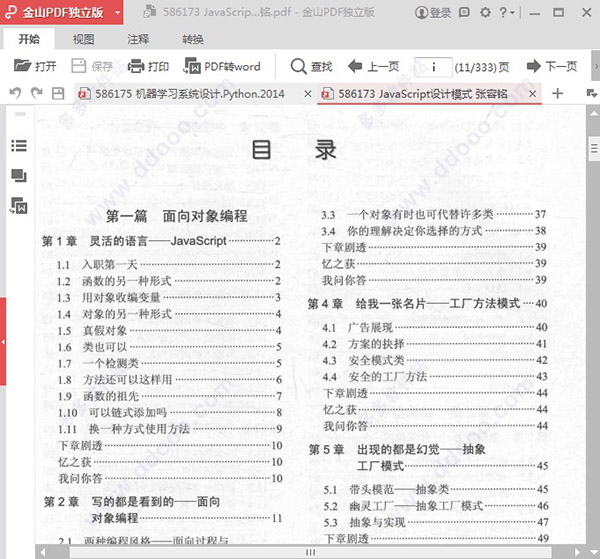Click 第5章 出现的都是幻觉 entry
The width and height of the screenshot is (600, 559).
429,458
